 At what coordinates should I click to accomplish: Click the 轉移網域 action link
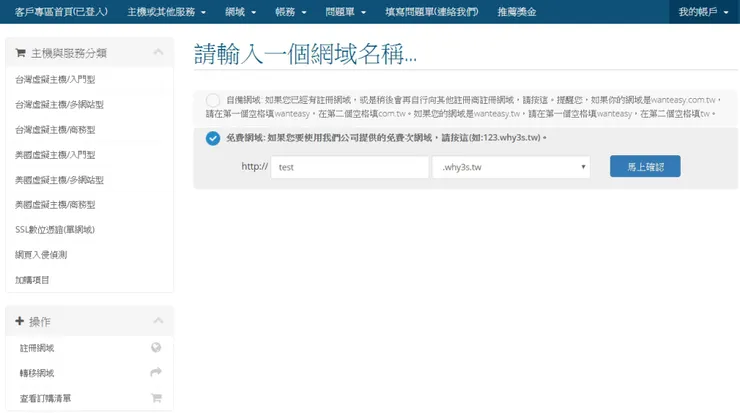pyautogui.click(x=37, y=373)
